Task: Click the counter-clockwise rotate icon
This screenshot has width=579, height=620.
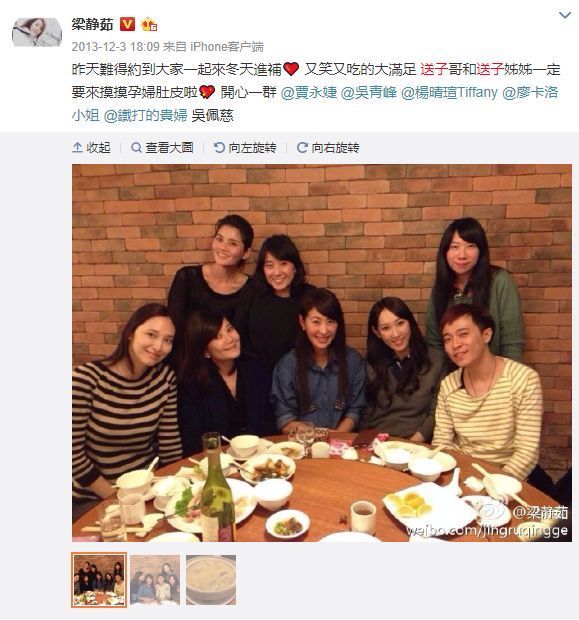Action: pos(219,148)
